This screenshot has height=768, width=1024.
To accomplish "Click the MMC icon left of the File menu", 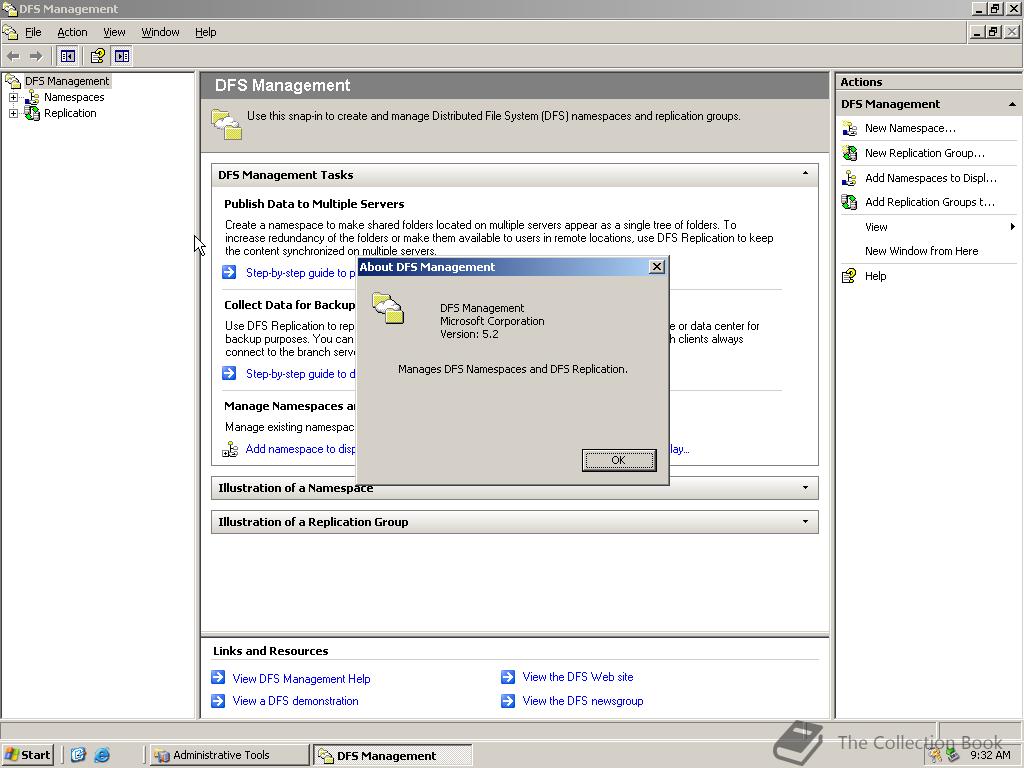I will point(10,31).
